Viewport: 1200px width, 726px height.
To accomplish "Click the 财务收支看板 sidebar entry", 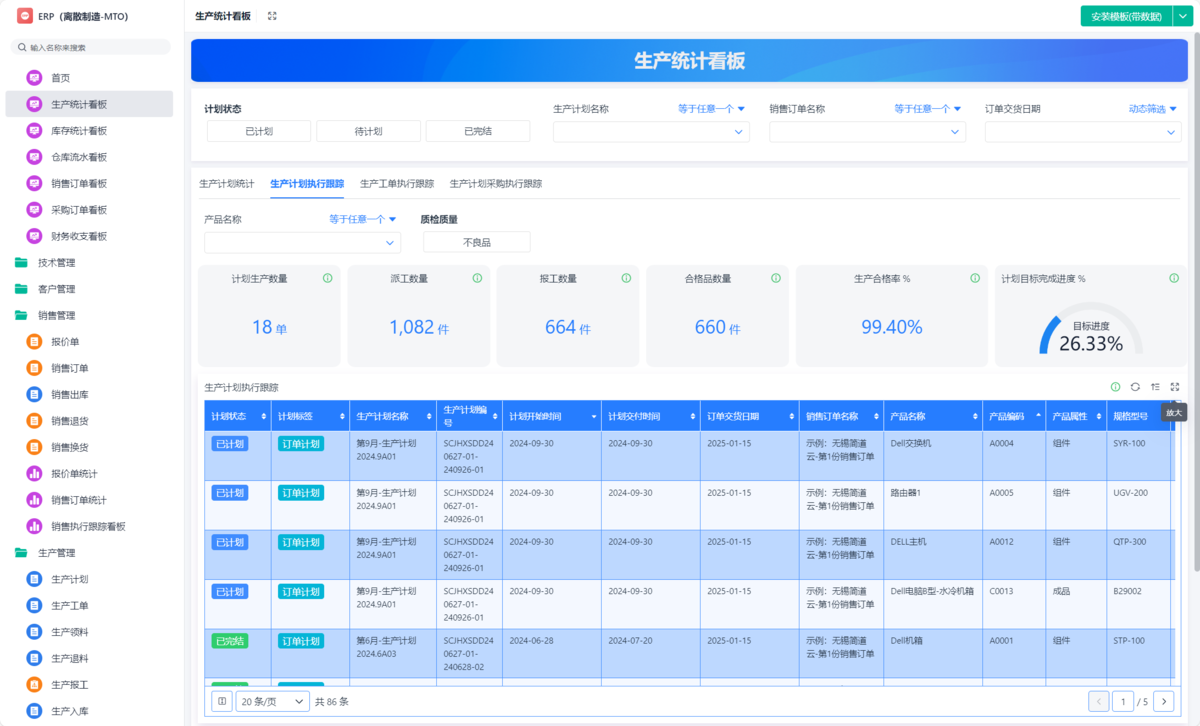I will [74, 236].
